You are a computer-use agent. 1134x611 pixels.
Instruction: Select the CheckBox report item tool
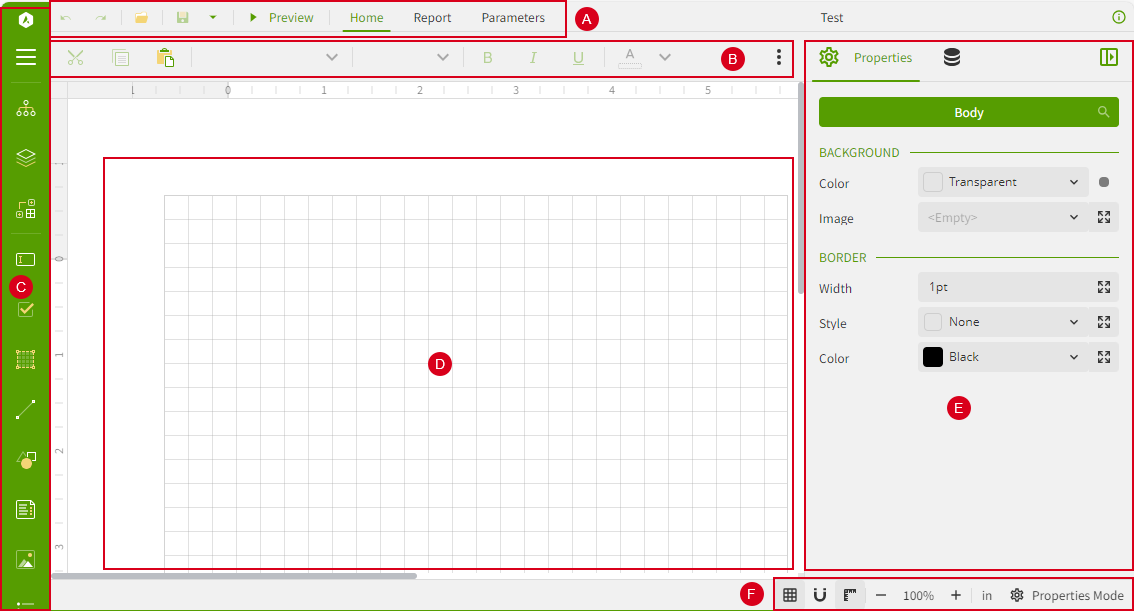pyautogui.click(x=26, y=310)
